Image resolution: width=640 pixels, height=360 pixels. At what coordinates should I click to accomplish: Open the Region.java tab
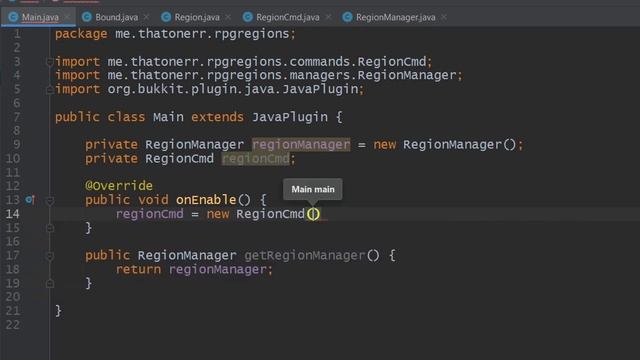[x=197, y=17]
